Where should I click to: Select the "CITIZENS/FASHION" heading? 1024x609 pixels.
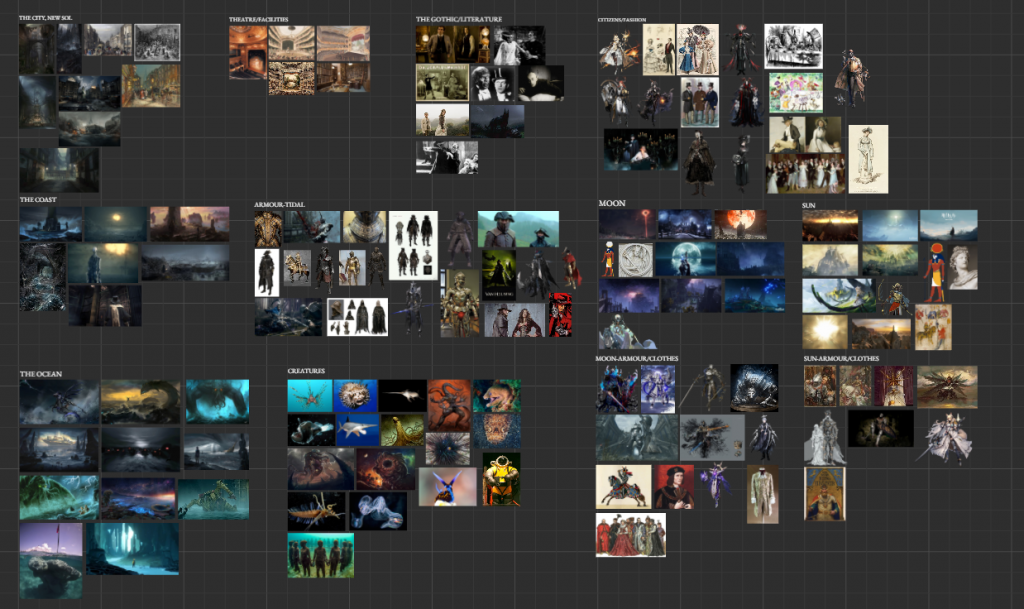tap(621, 20)
